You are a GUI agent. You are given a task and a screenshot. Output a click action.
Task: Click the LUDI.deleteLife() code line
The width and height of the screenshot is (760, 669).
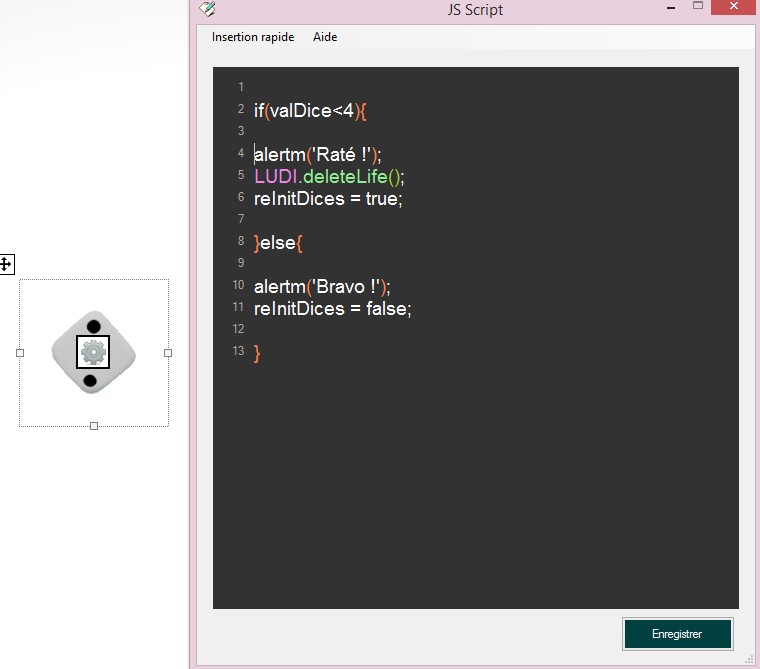point(329,176)
